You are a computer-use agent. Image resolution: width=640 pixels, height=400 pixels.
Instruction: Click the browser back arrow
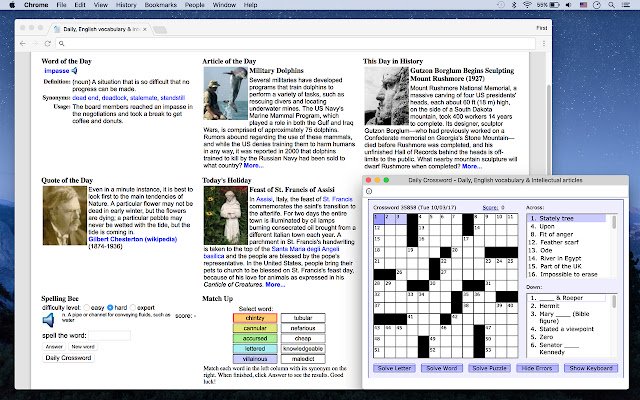point(23,43)
